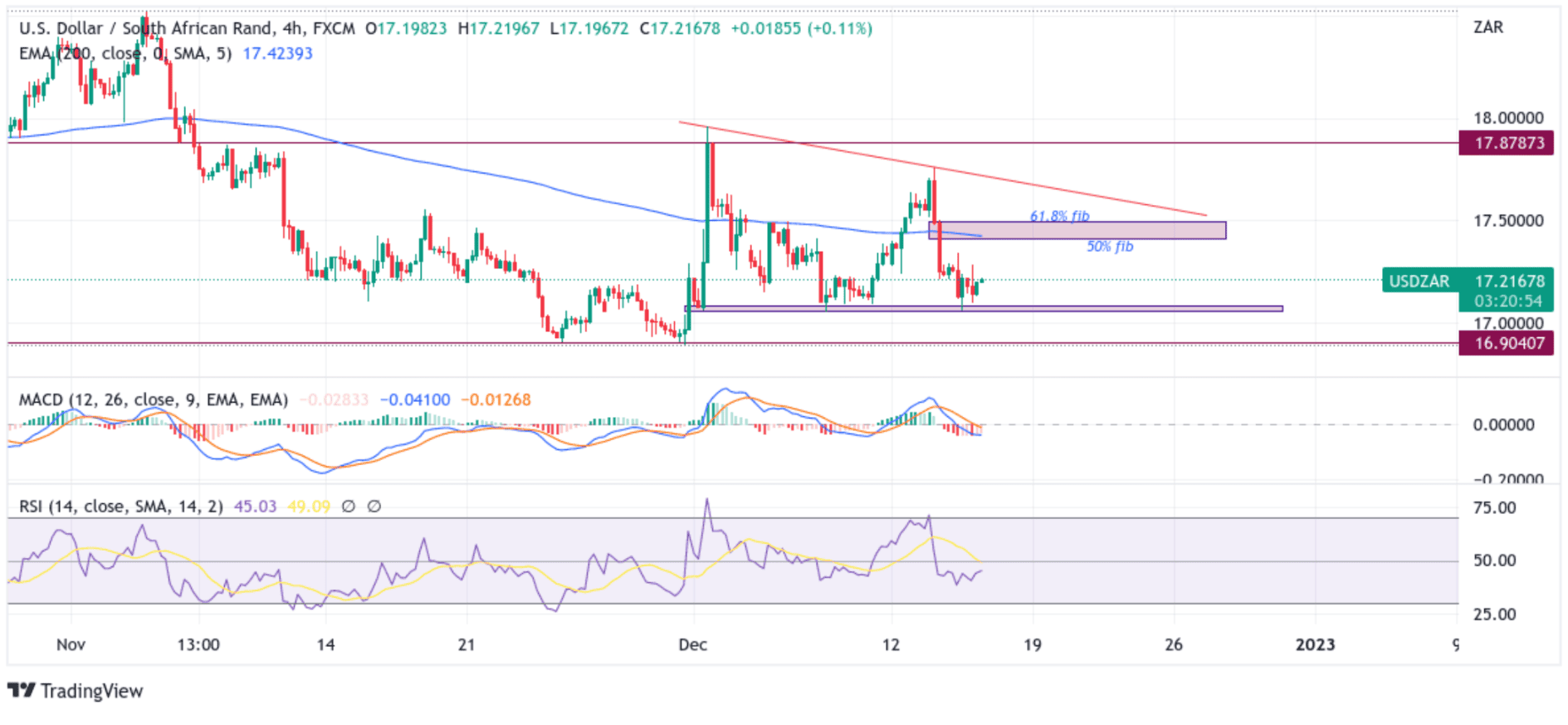
Task: Click the RSI (14, close, SMA, 14, 2) legend
Action: (x=121, y=506)
